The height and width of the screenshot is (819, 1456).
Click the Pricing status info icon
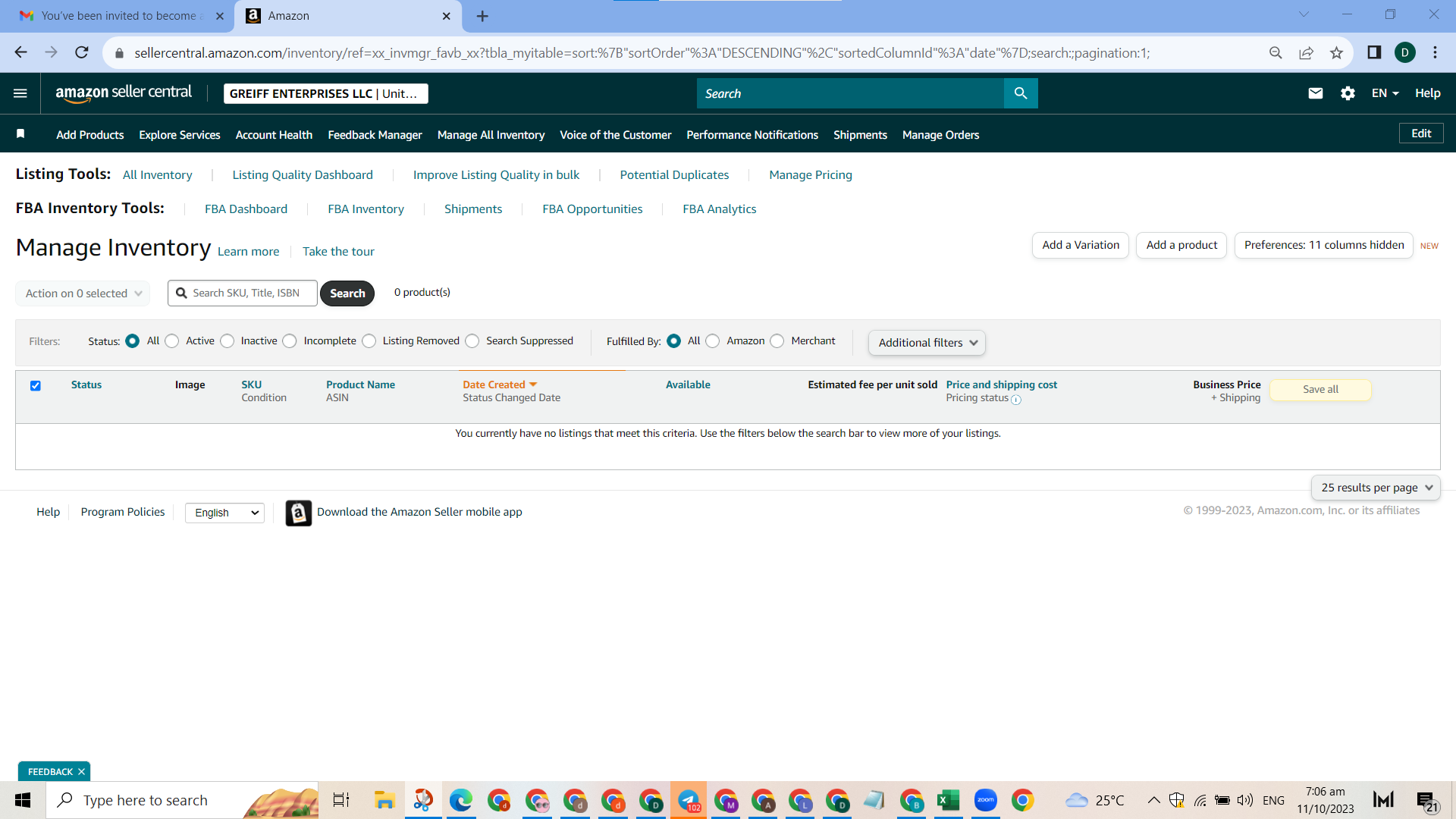[1016, 400]
